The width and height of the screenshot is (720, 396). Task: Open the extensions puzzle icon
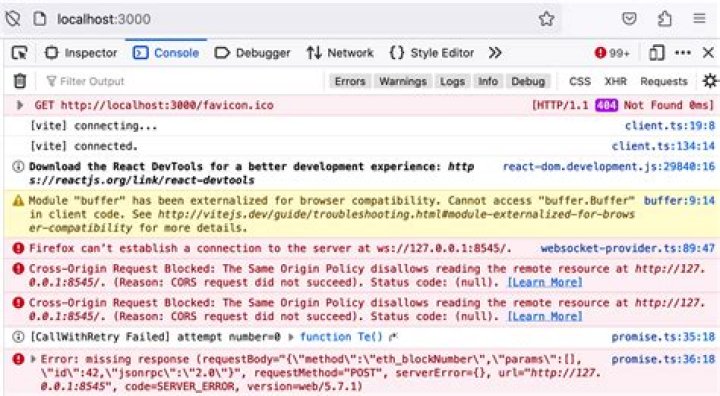[664, 19]
